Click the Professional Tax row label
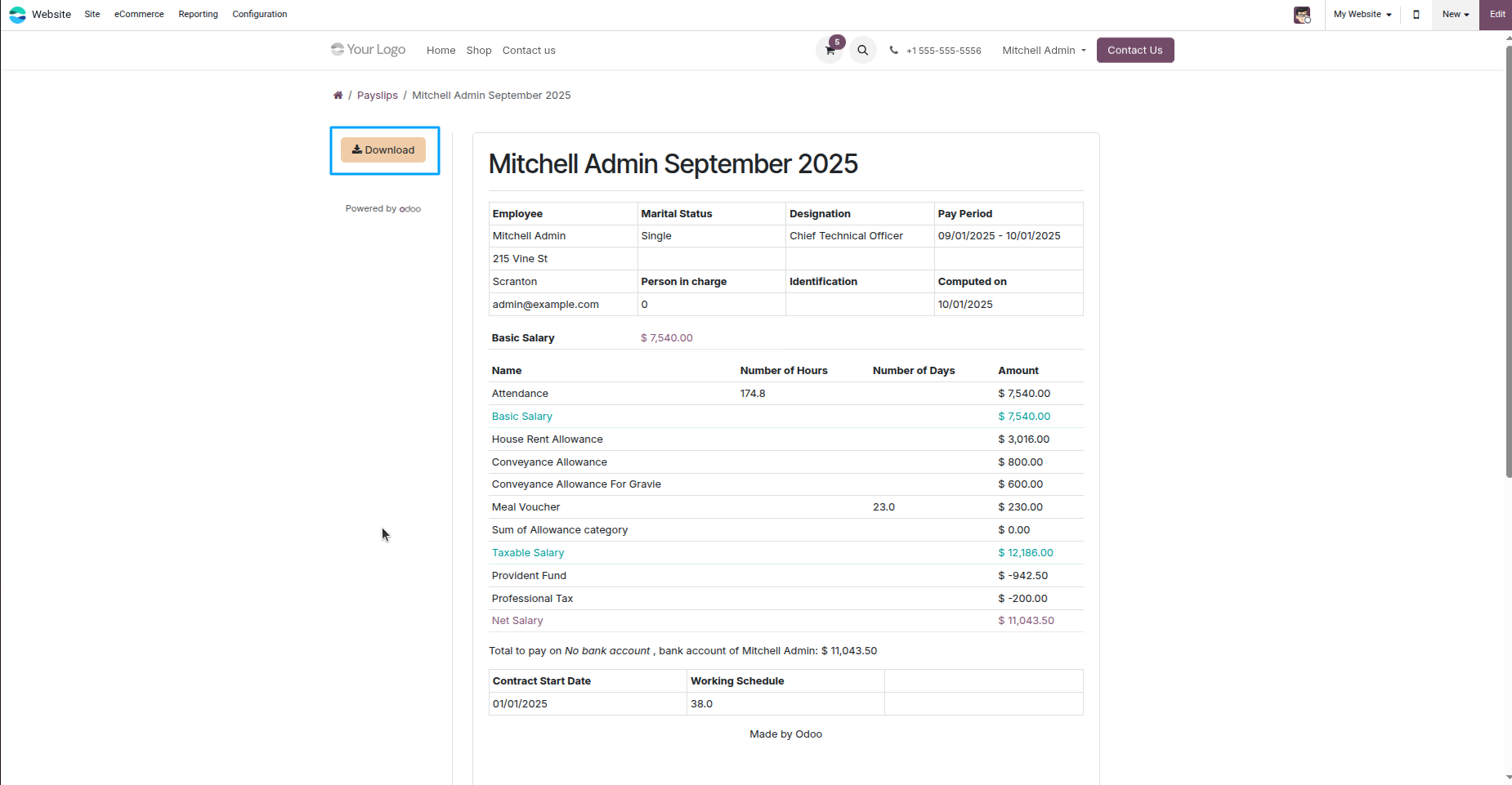The image size is (1512, 785). coord(532,599)
